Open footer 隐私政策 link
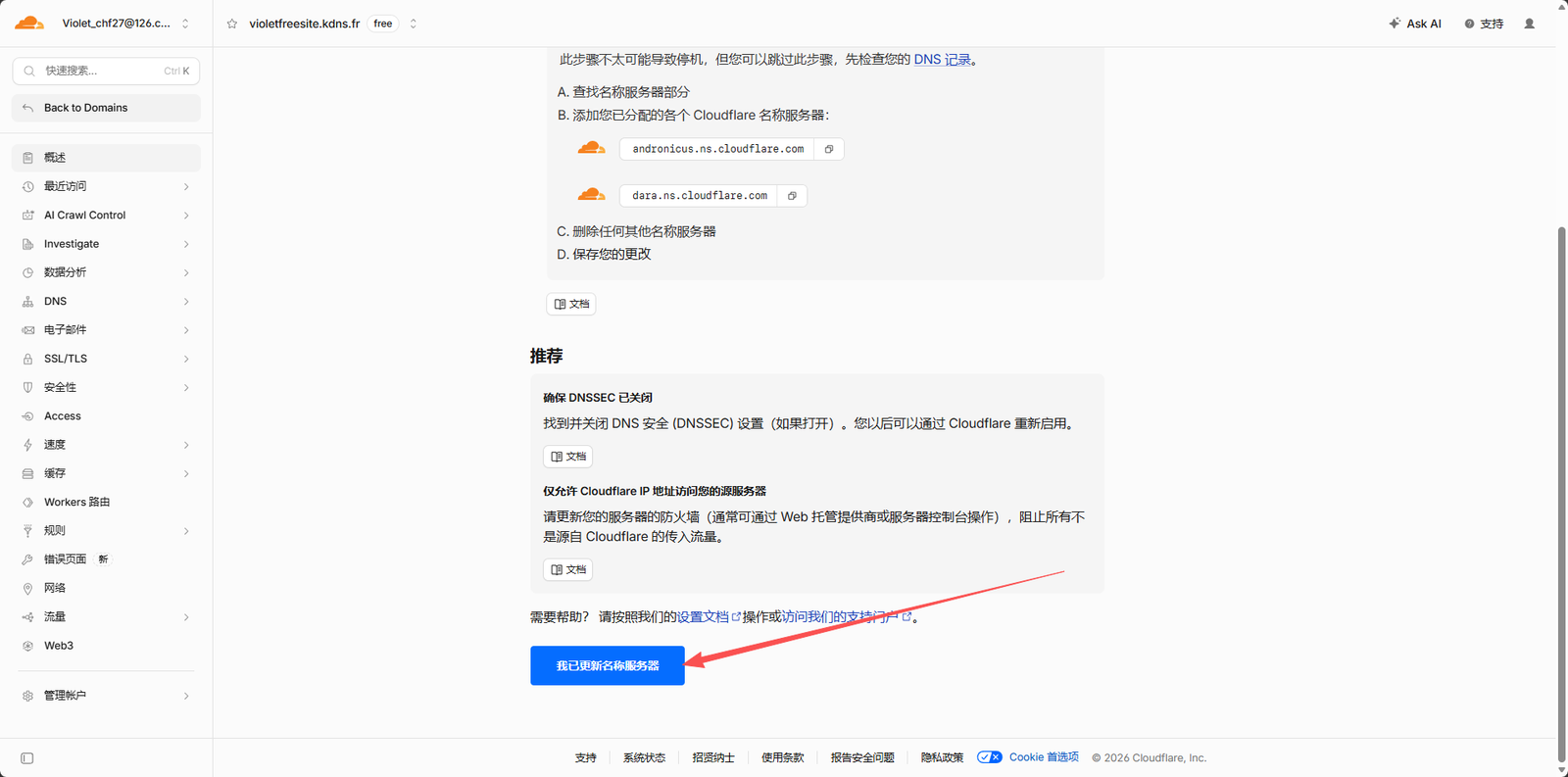This screenshot has height=777, width=1568. [x=942, y=757]
